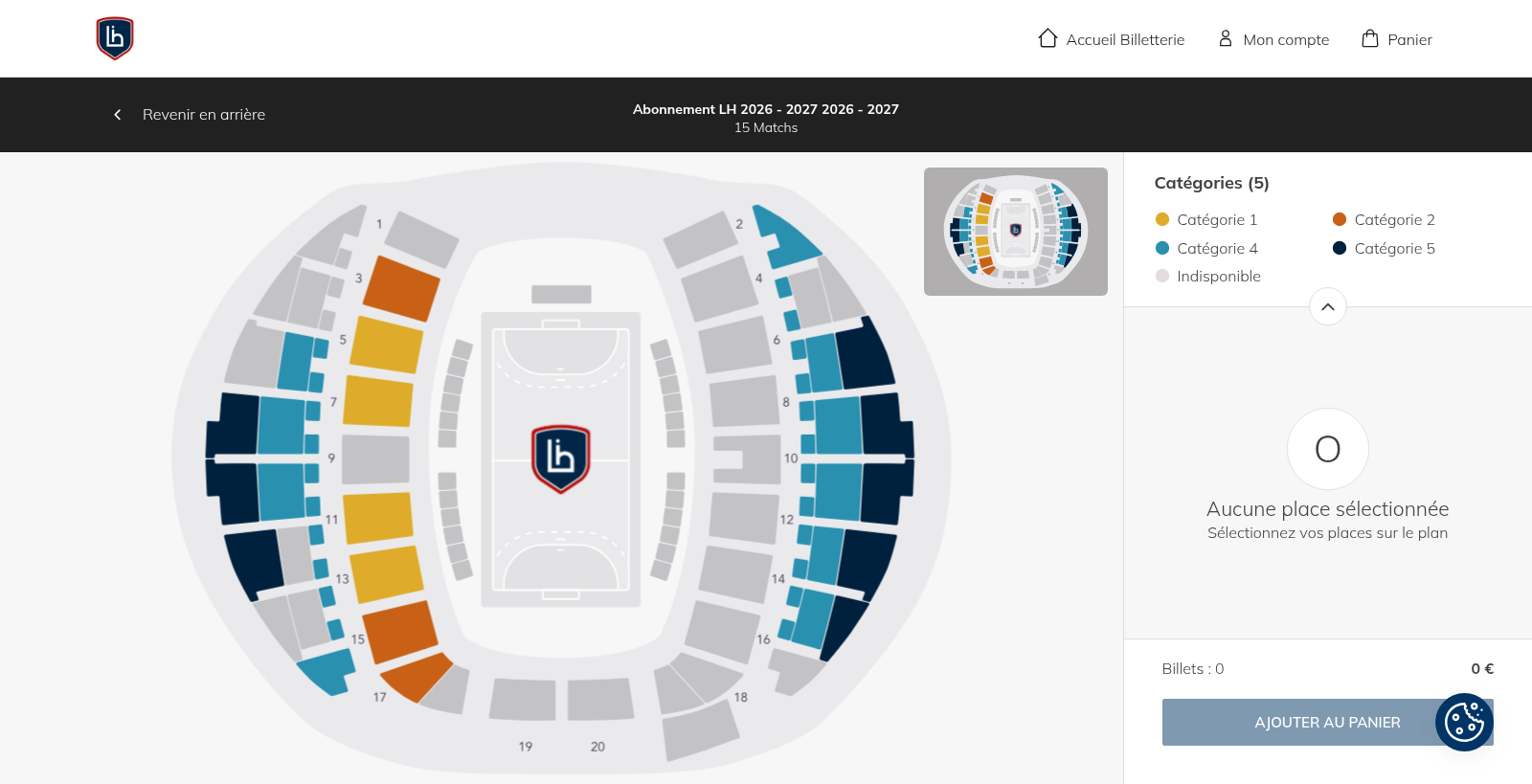The height and width of the screenshot is (784, 1532).
Task: Collapse the categories panel with chevron
Action: point(1327,306)
